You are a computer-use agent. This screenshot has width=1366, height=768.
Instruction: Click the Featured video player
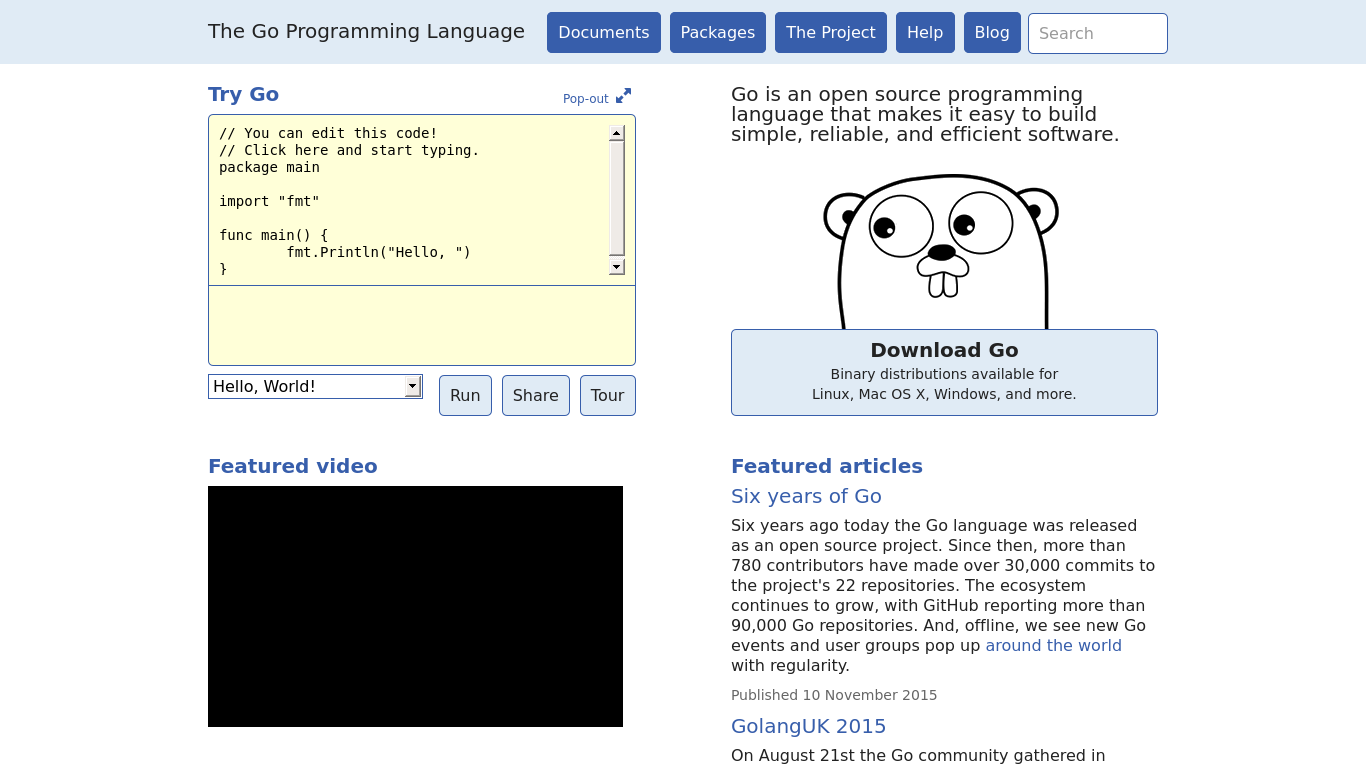[415, 606]
